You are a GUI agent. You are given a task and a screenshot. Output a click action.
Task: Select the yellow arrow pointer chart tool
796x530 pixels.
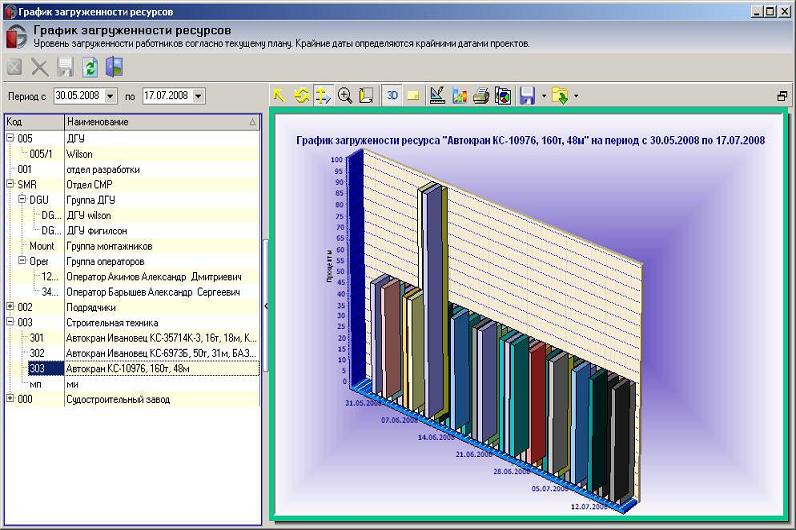point(279,95)
